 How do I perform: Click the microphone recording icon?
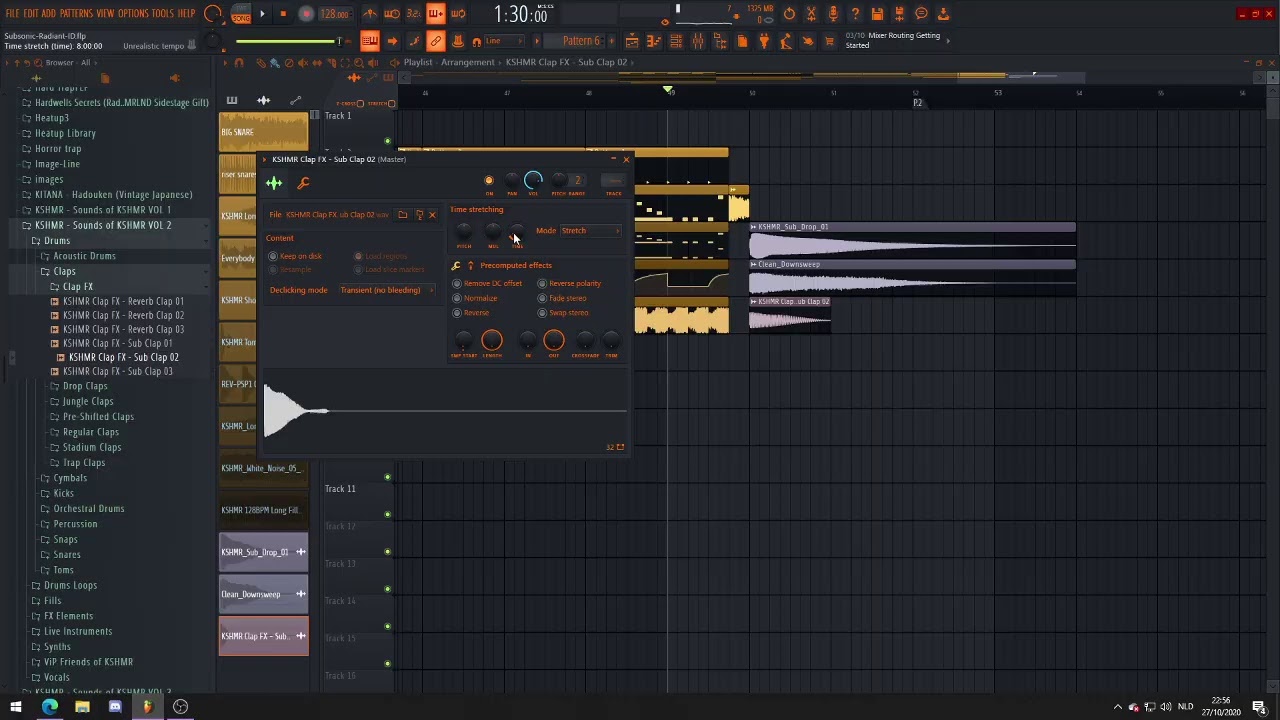coord(833,14)
